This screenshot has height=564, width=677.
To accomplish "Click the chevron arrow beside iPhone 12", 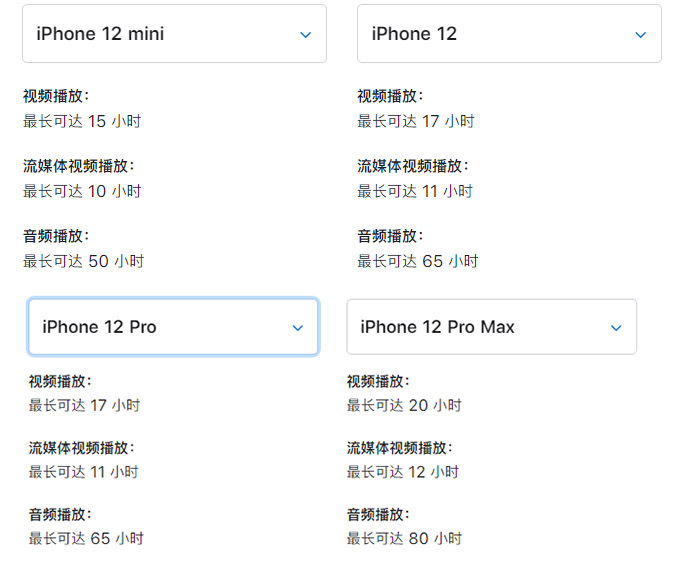I will (640, 35).
